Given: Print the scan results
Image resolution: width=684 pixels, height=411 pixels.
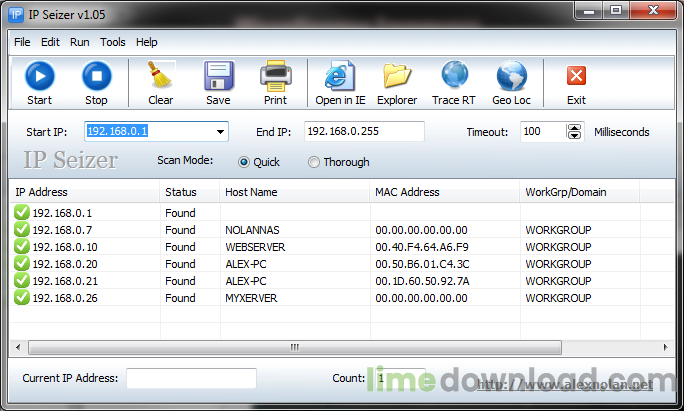Looking at the screenshot, I should click(275, 83).
